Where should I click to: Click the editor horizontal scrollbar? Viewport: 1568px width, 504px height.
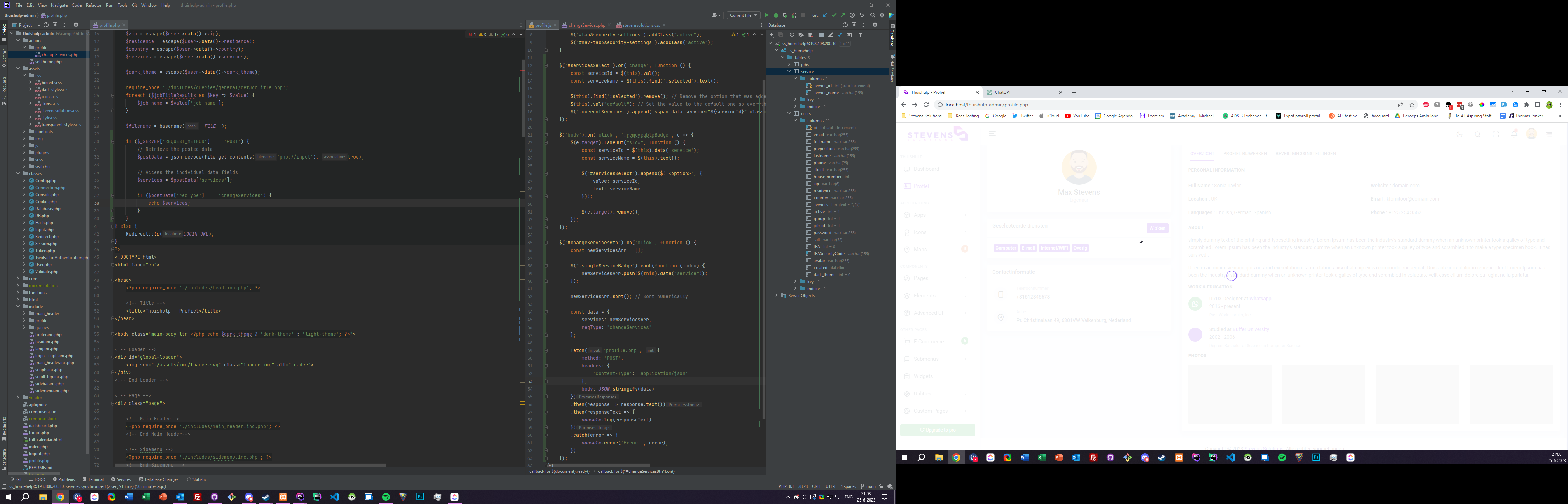251,465
